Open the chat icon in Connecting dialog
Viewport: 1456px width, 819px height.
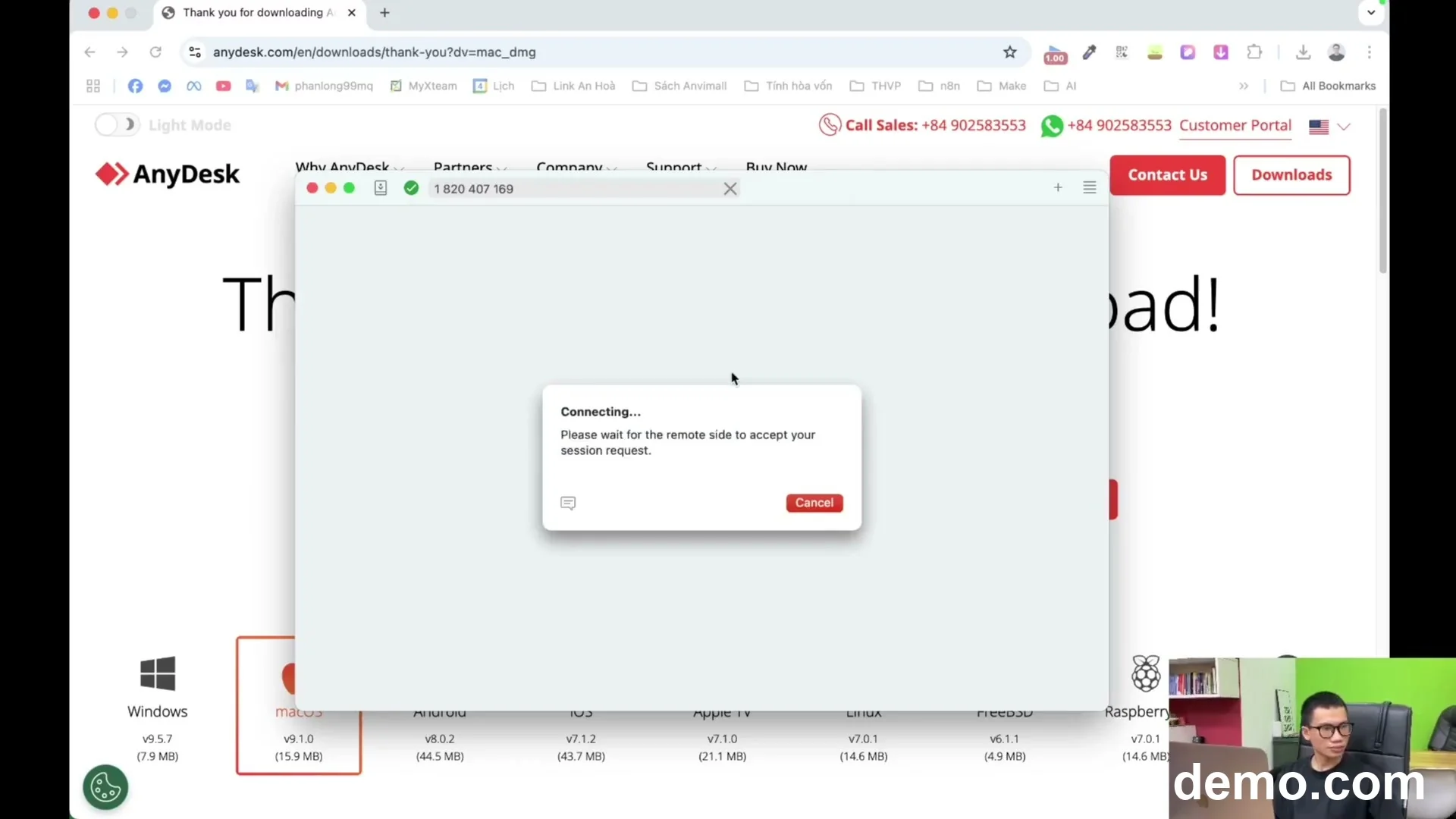point(568,503)
